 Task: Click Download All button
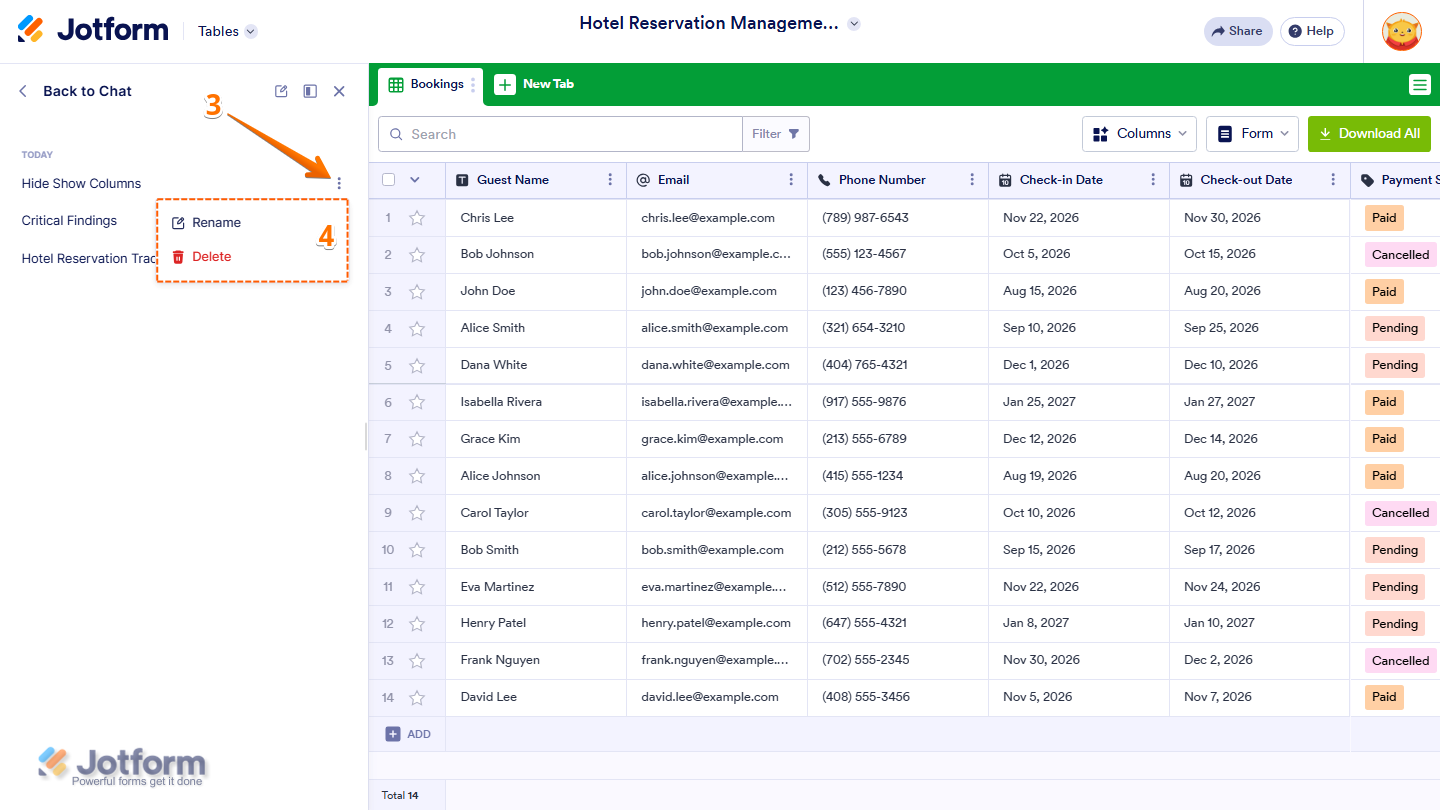pos(1369,134)
